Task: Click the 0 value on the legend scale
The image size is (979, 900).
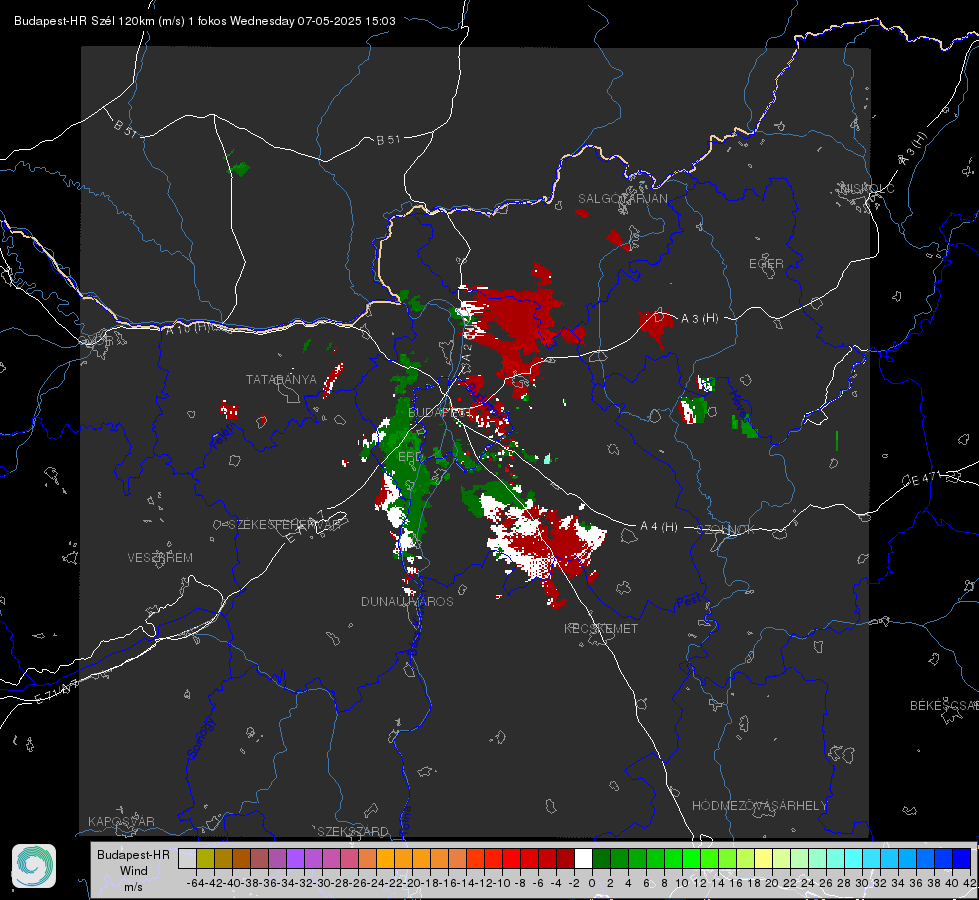Action: tap(592, 883)
